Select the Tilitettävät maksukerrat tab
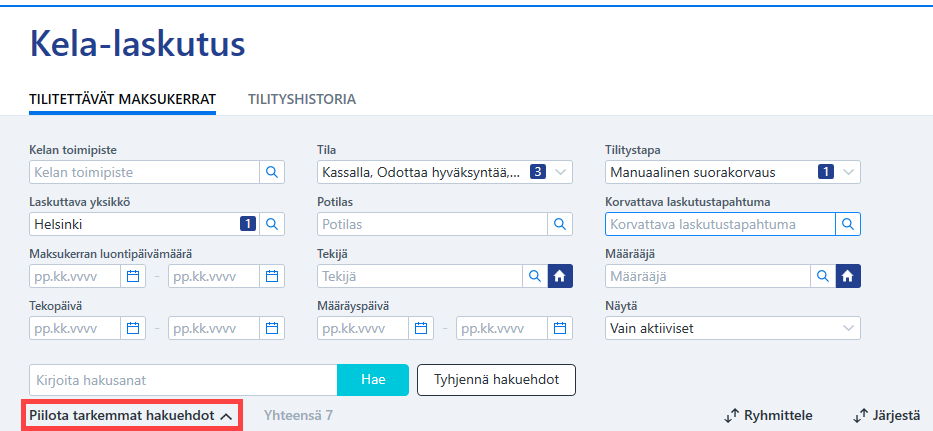This screenshot has height=431, width=933. pyautogui.click(x=122, y=99)
